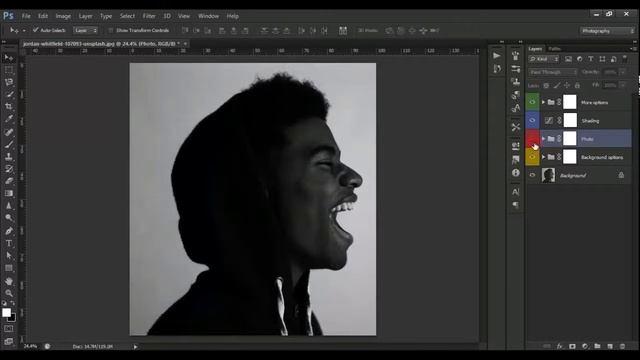Open the File menu
The height and width of the screenshot is (360, 640).
(x=26, y=16)
